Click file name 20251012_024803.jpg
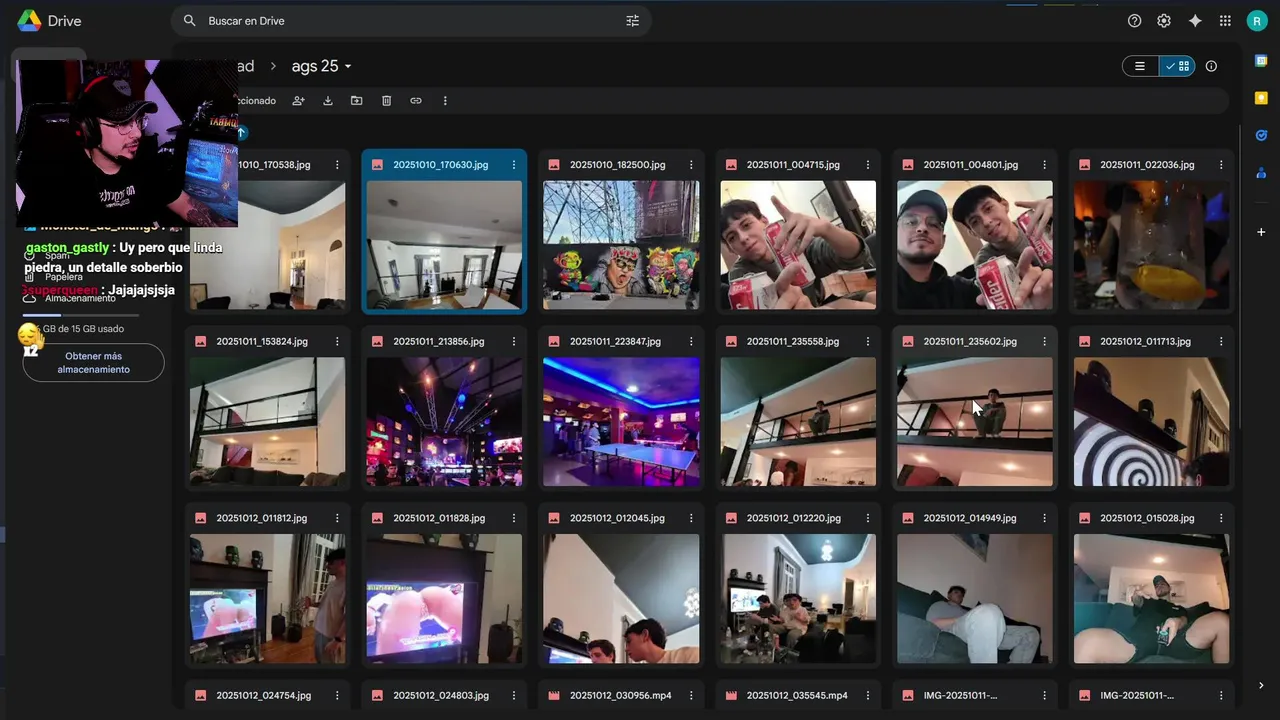This screenshot has width=1280, height=720. (x=441, y=696)
